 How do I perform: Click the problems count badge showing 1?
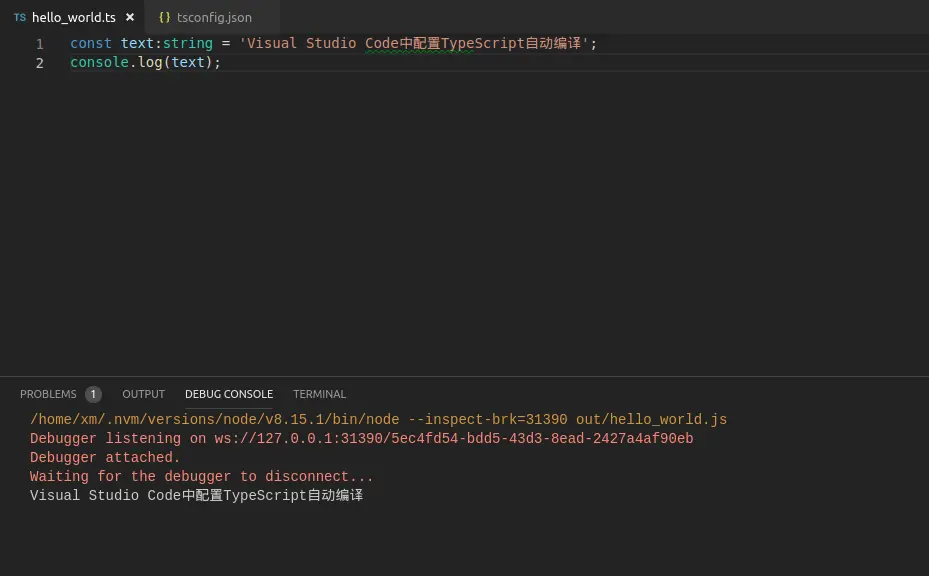point(93,394)
